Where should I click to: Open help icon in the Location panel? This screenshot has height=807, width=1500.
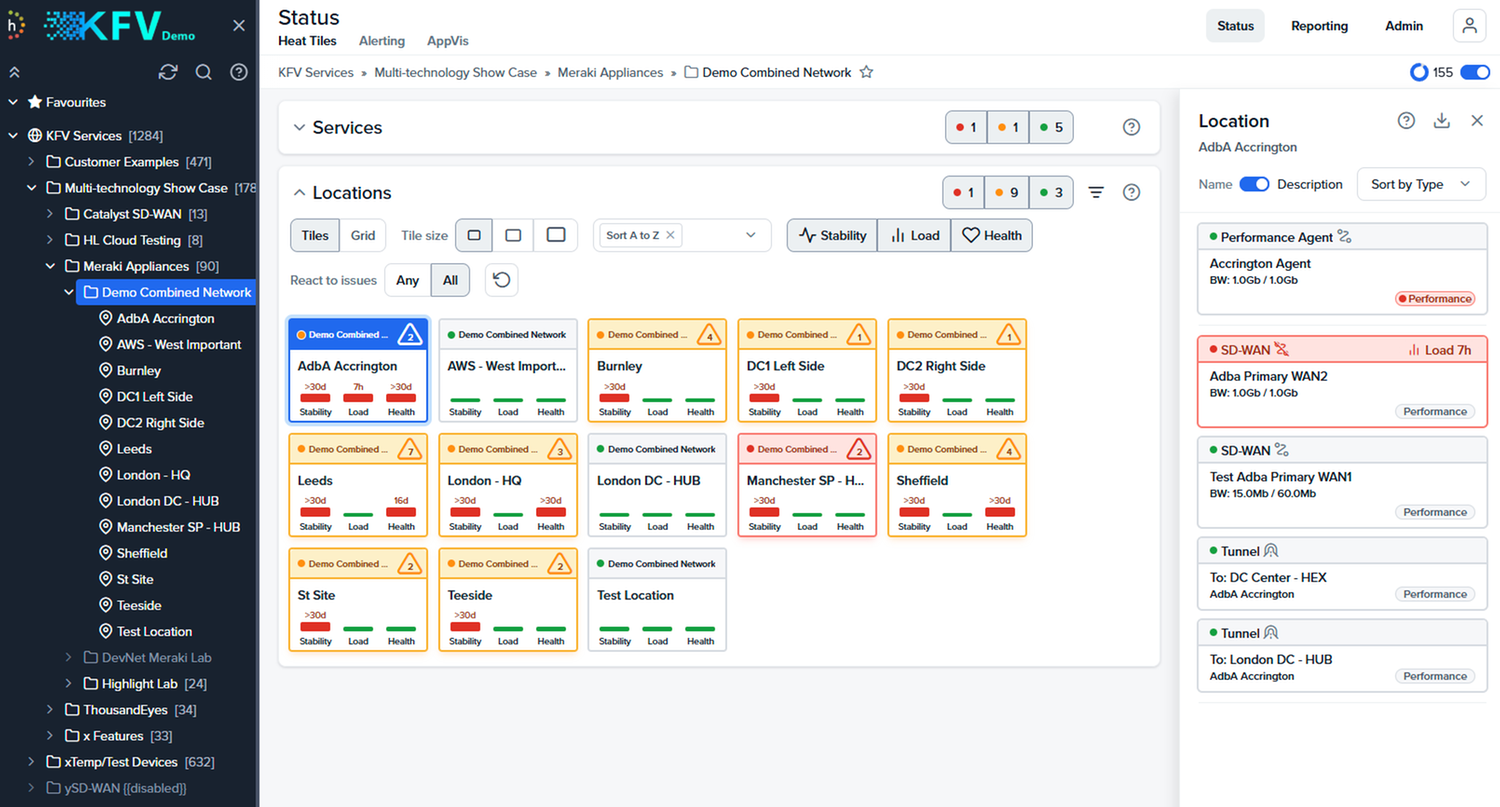[x=1406, y=120]
